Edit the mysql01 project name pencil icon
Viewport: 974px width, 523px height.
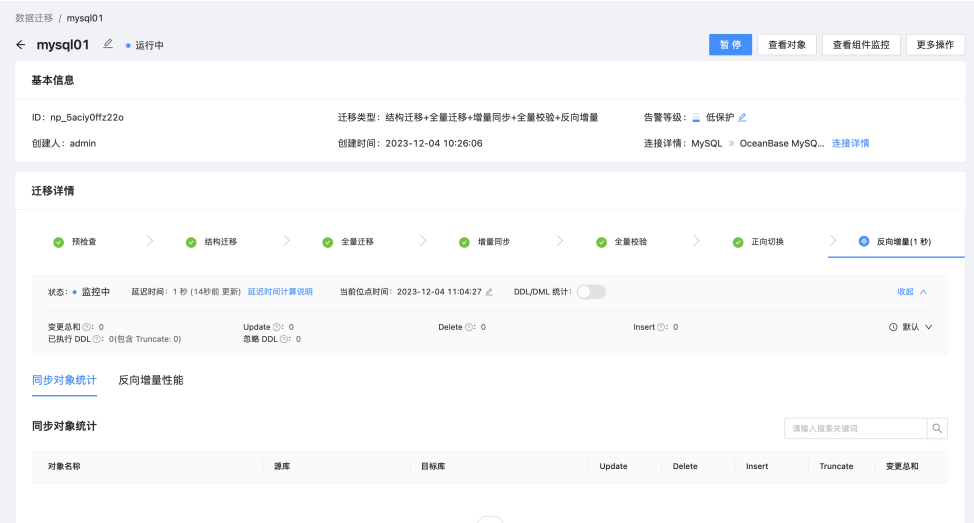click(x=107, y=43)
